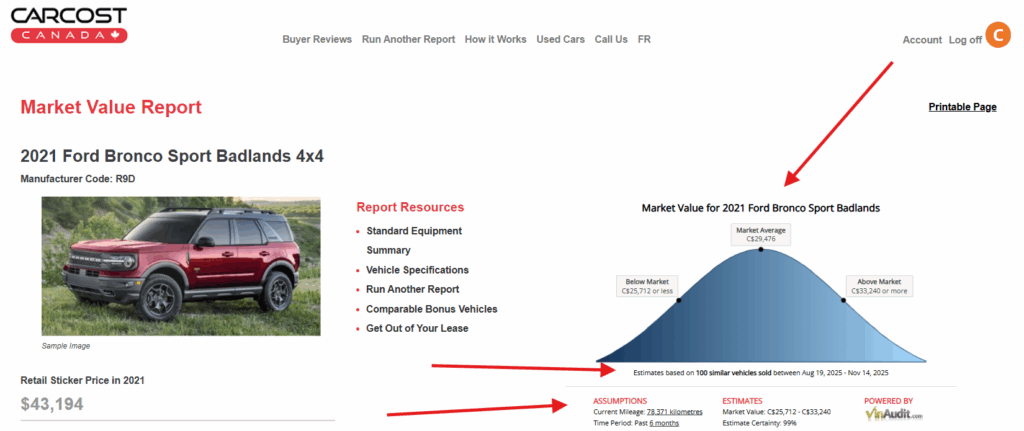Click the Market Average C$29,476 label
Viewport: 1024px width, 431px height.
point(761,234)
